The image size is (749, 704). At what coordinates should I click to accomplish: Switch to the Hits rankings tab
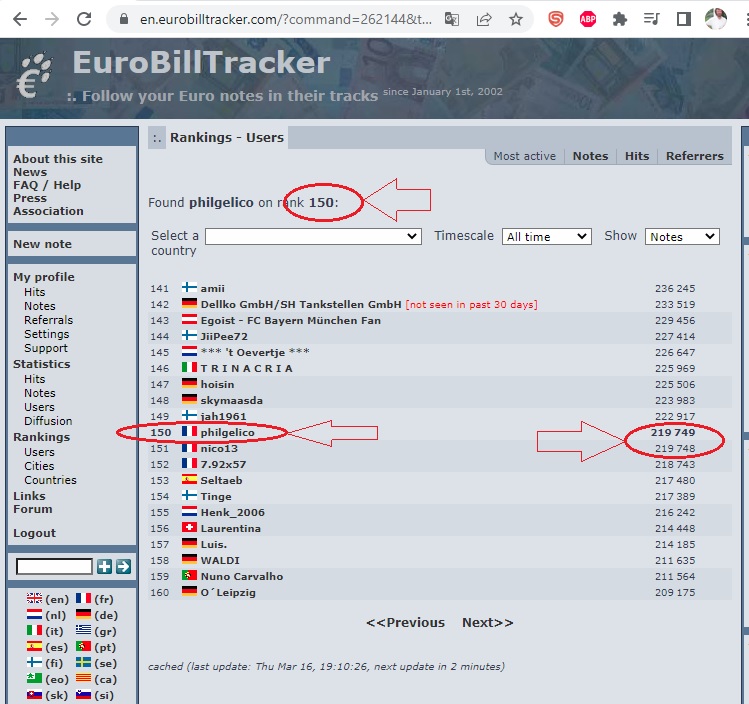point(636,156)
